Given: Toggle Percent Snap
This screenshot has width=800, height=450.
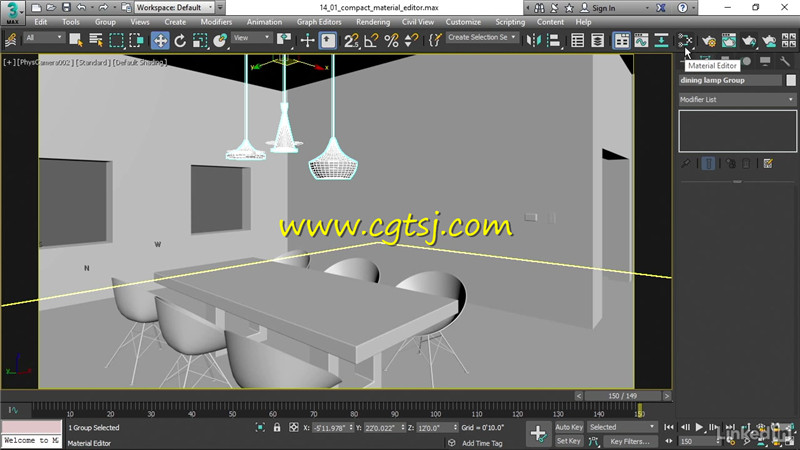Looking at the screenshot, I should pyautogui.click(x=391, y=40).
